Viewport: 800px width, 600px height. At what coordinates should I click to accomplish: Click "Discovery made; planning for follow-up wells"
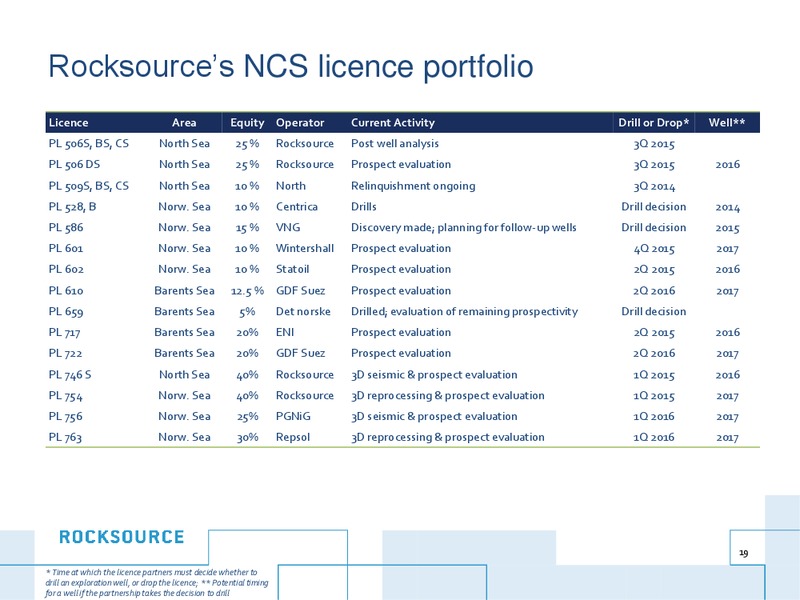tap(464, 228)
